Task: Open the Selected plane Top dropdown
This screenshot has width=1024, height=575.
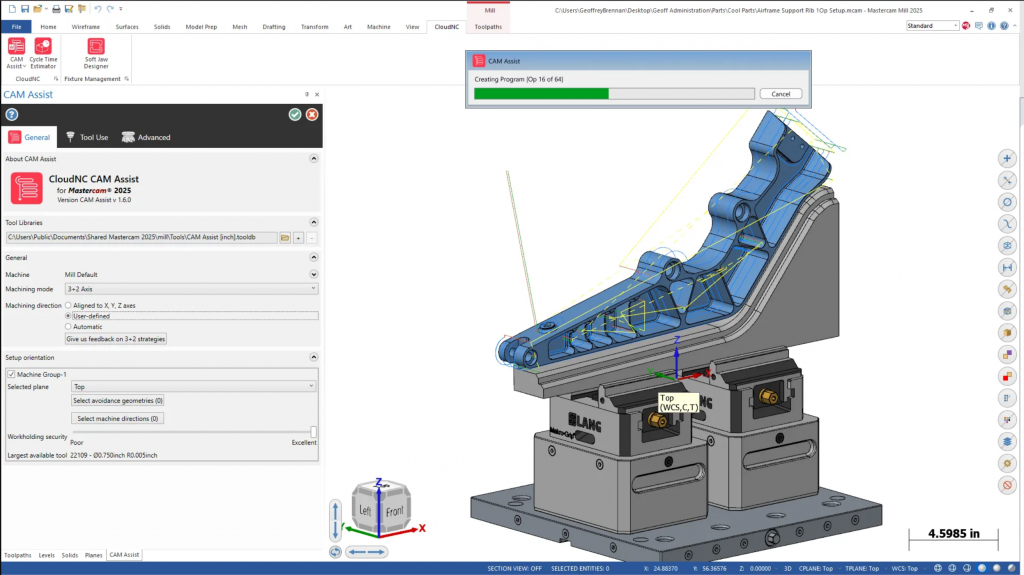Action: [193, 387]
